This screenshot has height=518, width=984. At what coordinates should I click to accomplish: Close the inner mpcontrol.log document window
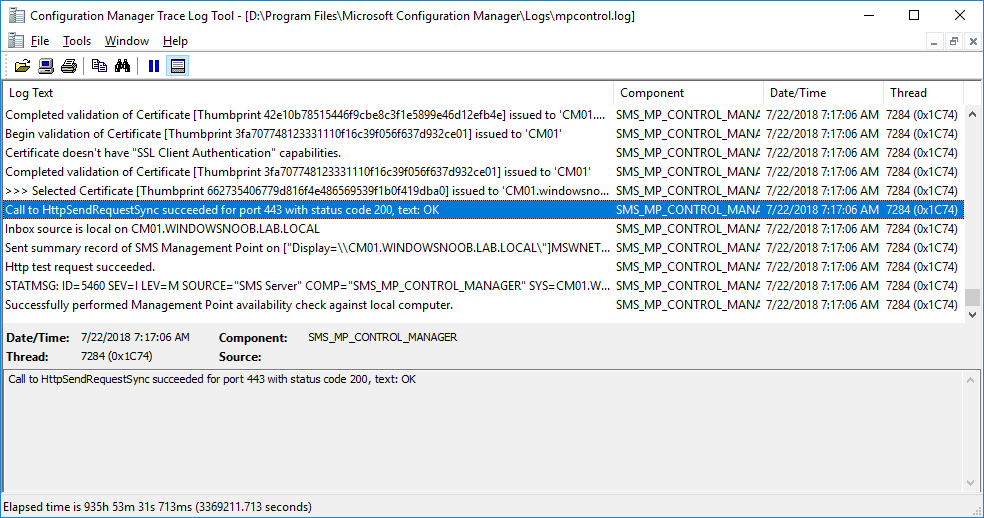[973, 41]
